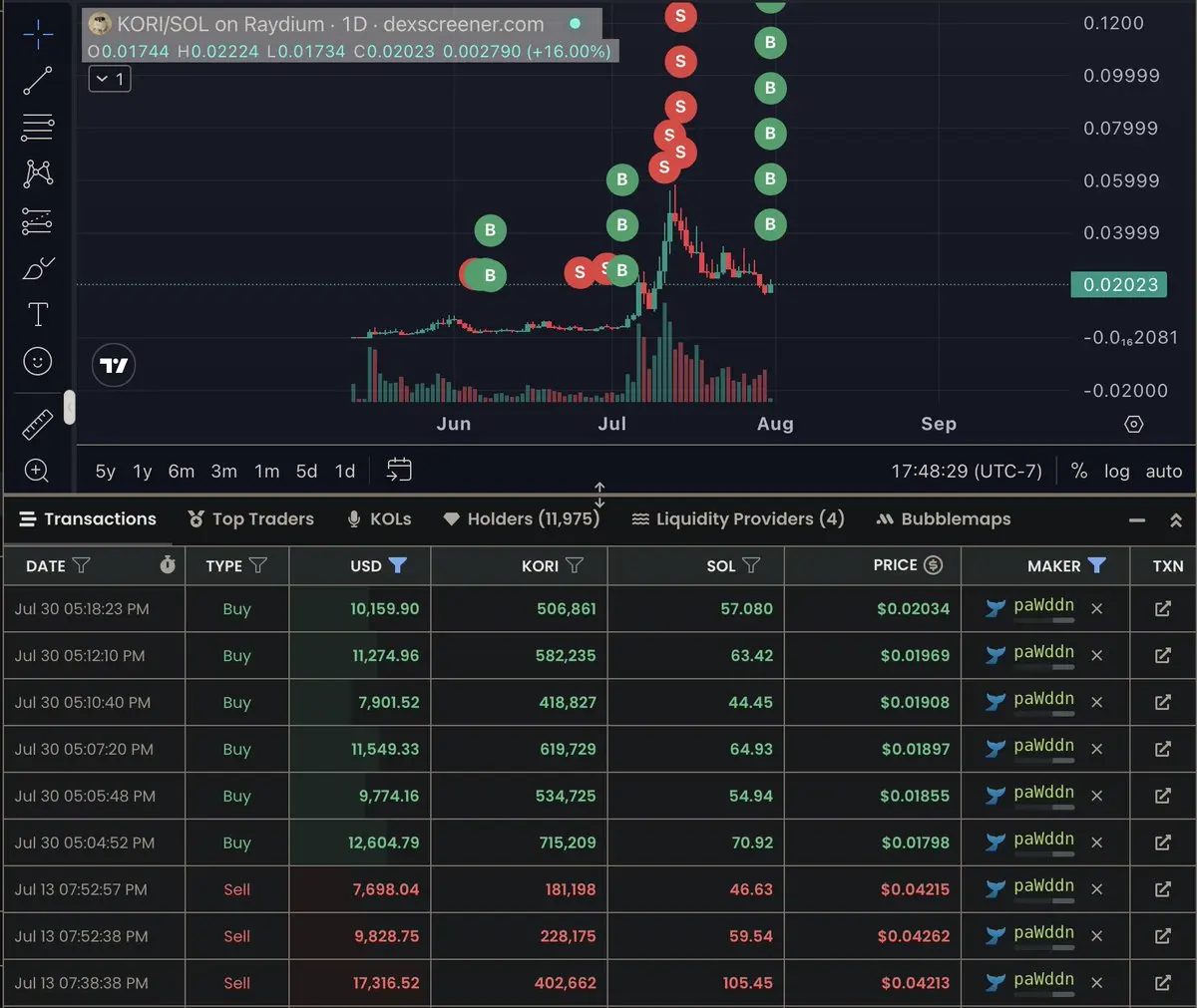Viewport: 1197px width, 1008px height.
Task: Select the trend line drawing tool
Action: [x=38, y=81]
